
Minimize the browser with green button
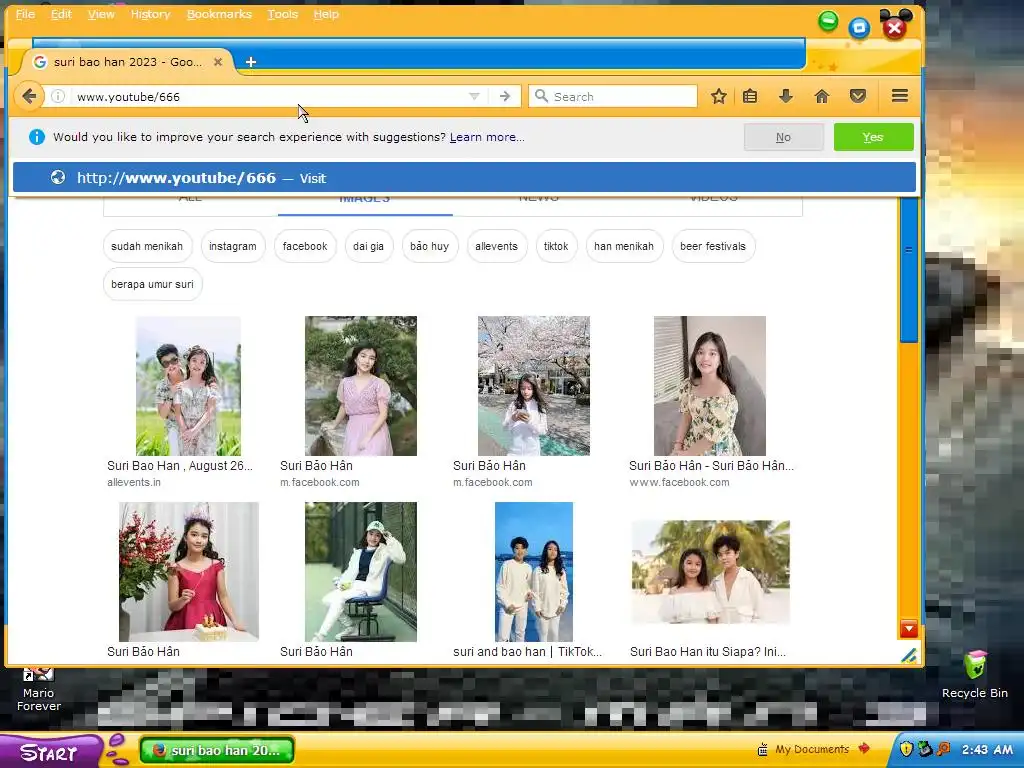point(828,21)
